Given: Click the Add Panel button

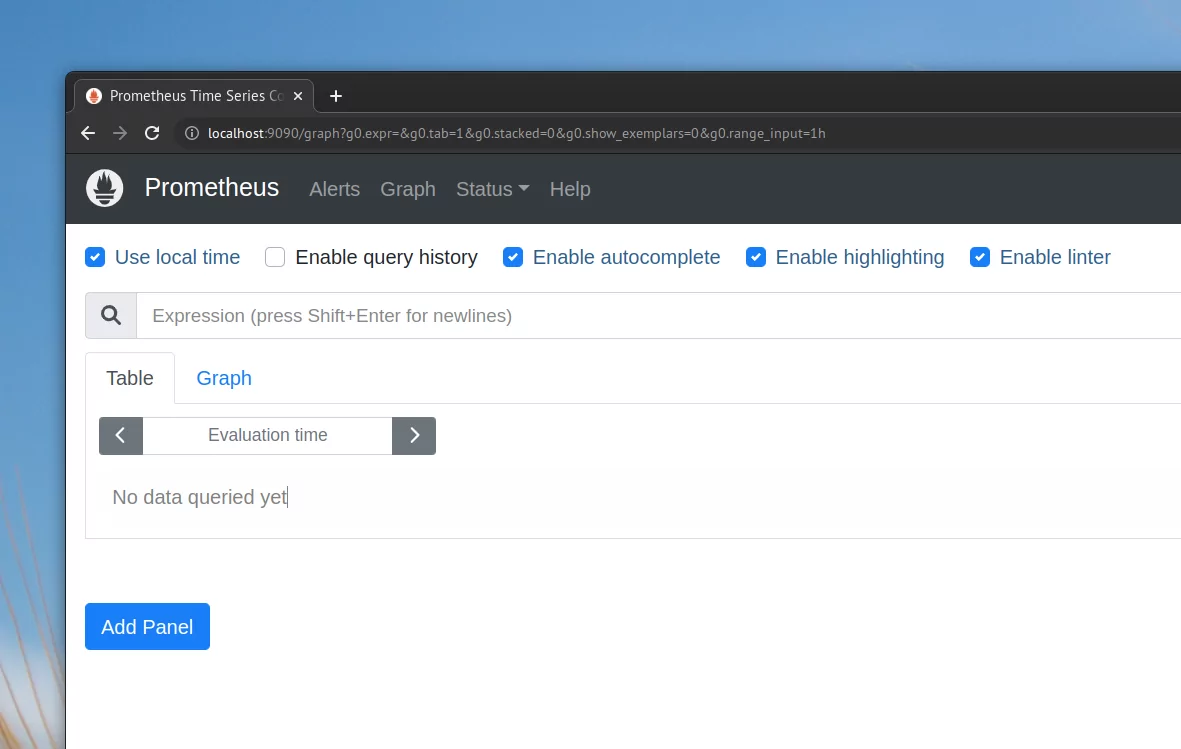Looking at the screenshot, I should [x=147, y=626].
